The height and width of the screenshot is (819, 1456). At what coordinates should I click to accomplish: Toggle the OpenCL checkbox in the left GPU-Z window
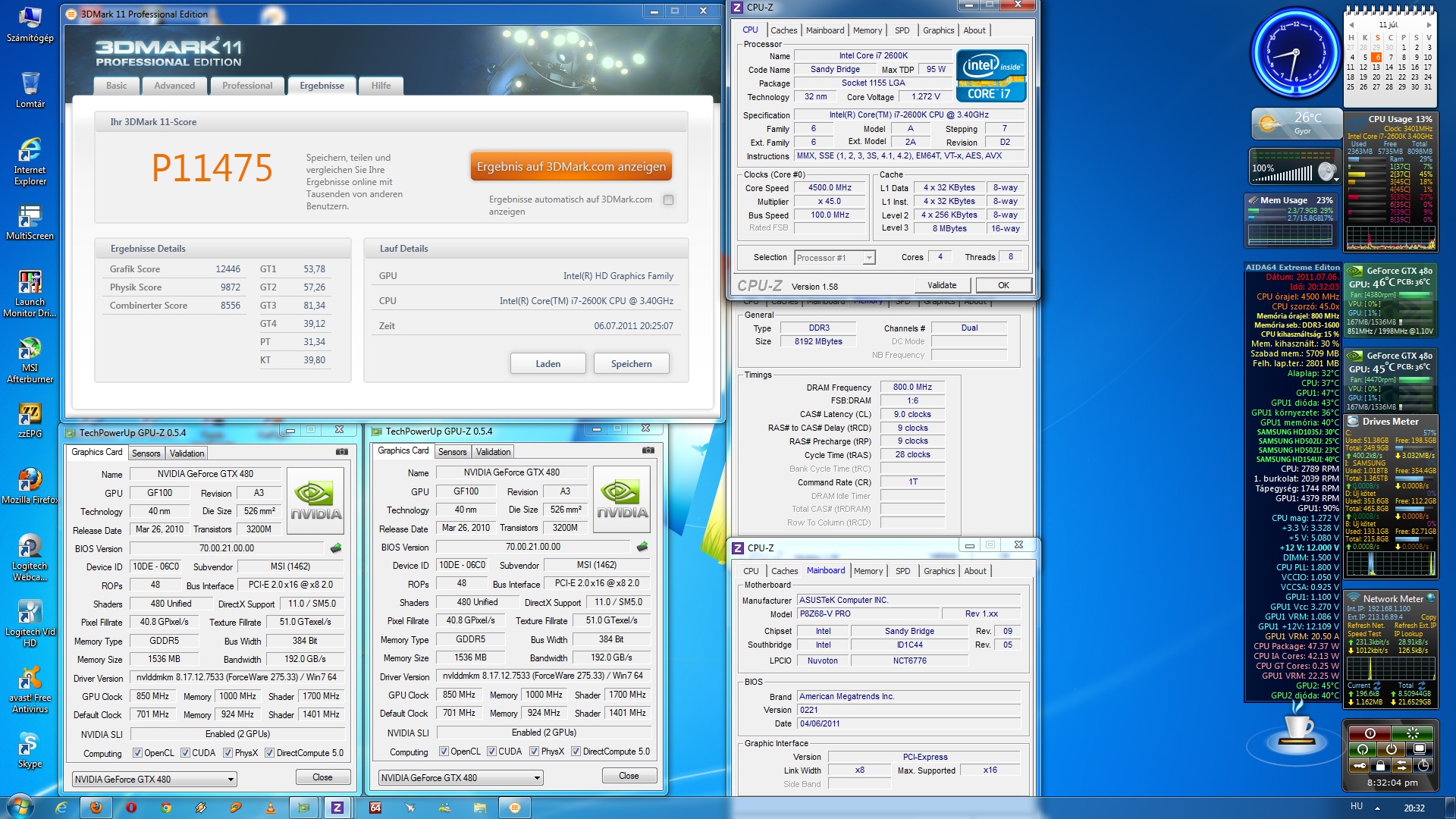point(137,753)
